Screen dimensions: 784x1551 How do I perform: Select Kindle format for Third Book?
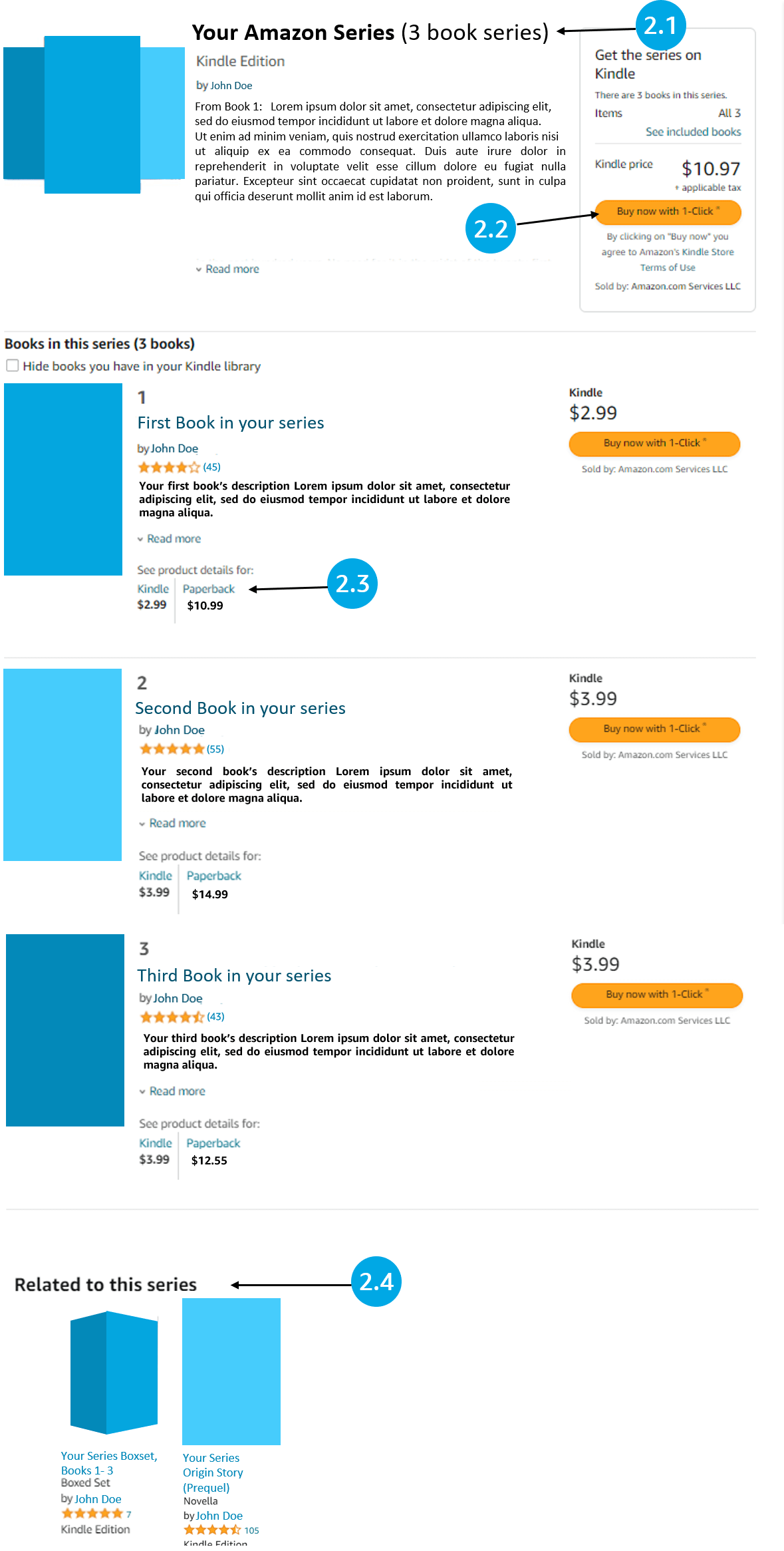(x=155, y=1143)
